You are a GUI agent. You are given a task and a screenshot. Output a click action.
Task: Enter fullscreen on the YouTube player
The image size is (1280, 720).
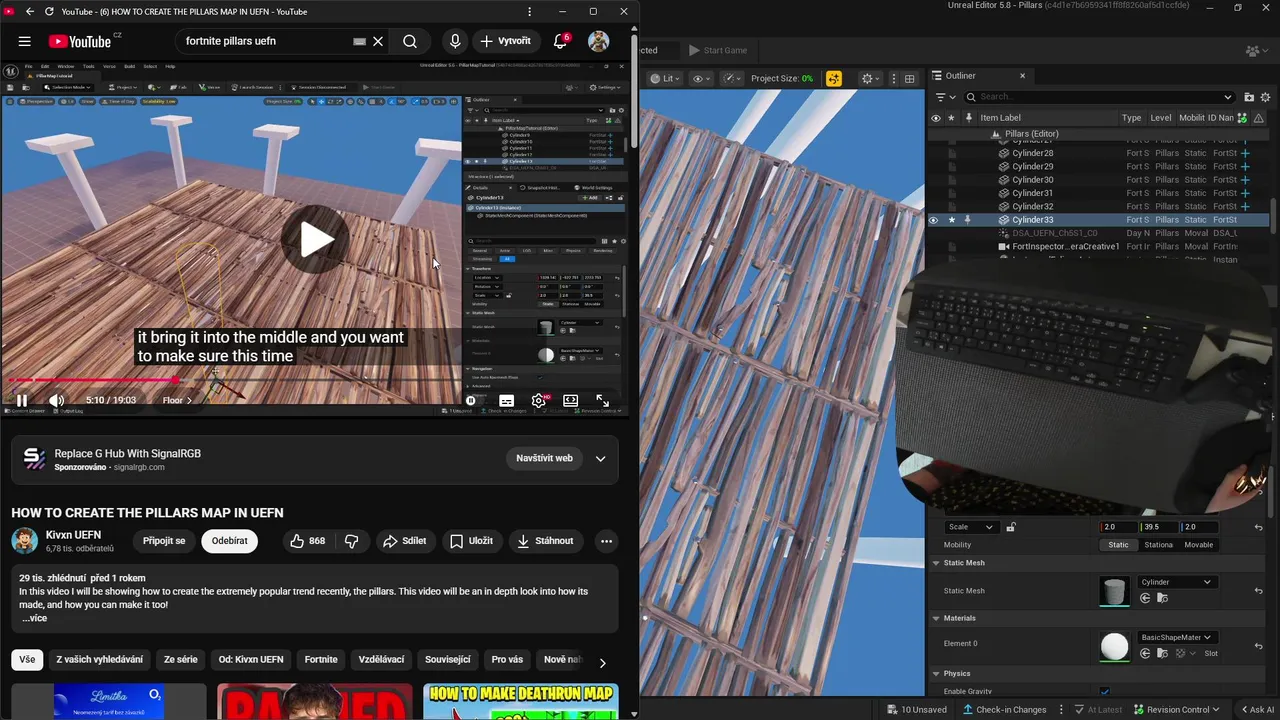click(602, 400)
